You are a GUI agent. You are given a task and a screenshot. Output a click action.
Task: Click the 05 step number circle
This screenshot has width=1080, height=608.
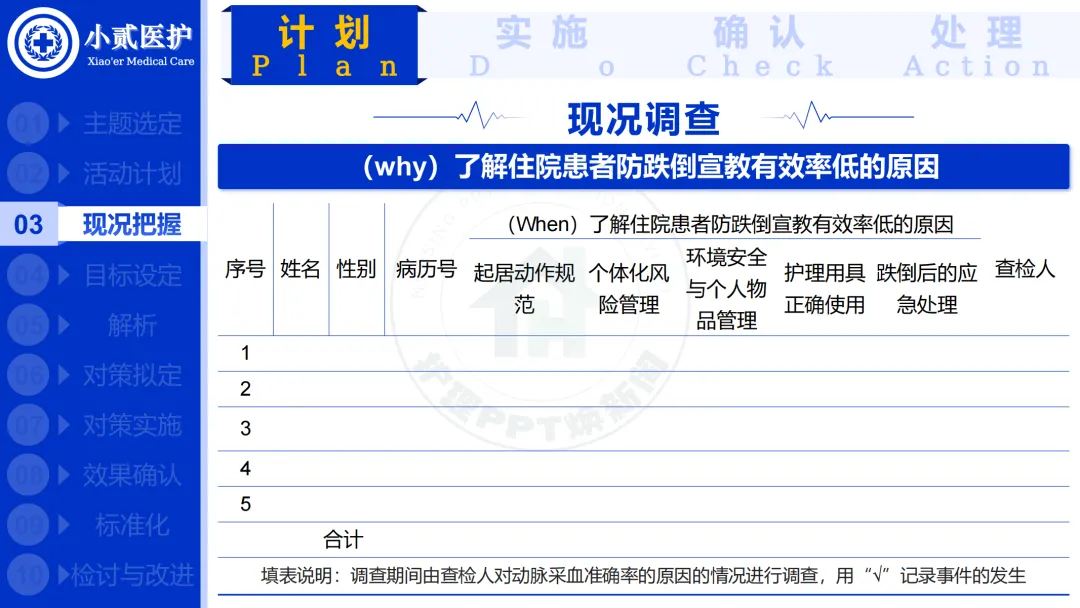tap(28, 325)
